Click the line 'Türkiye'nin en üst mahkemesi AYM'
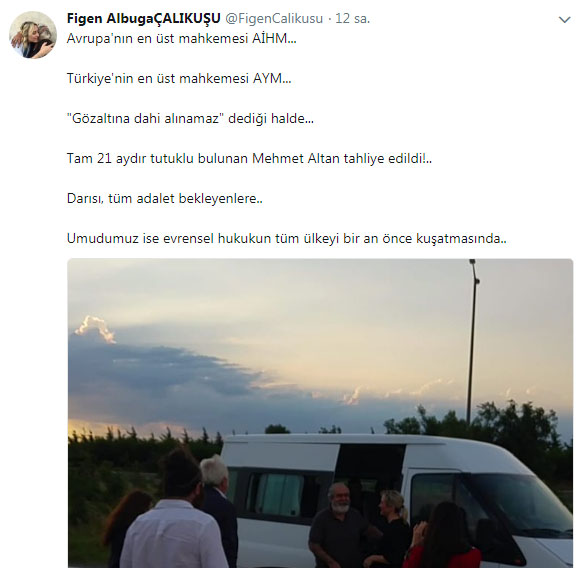Image resolution: width=578 pixels, height=568 pixels. [x=179, y=78]
